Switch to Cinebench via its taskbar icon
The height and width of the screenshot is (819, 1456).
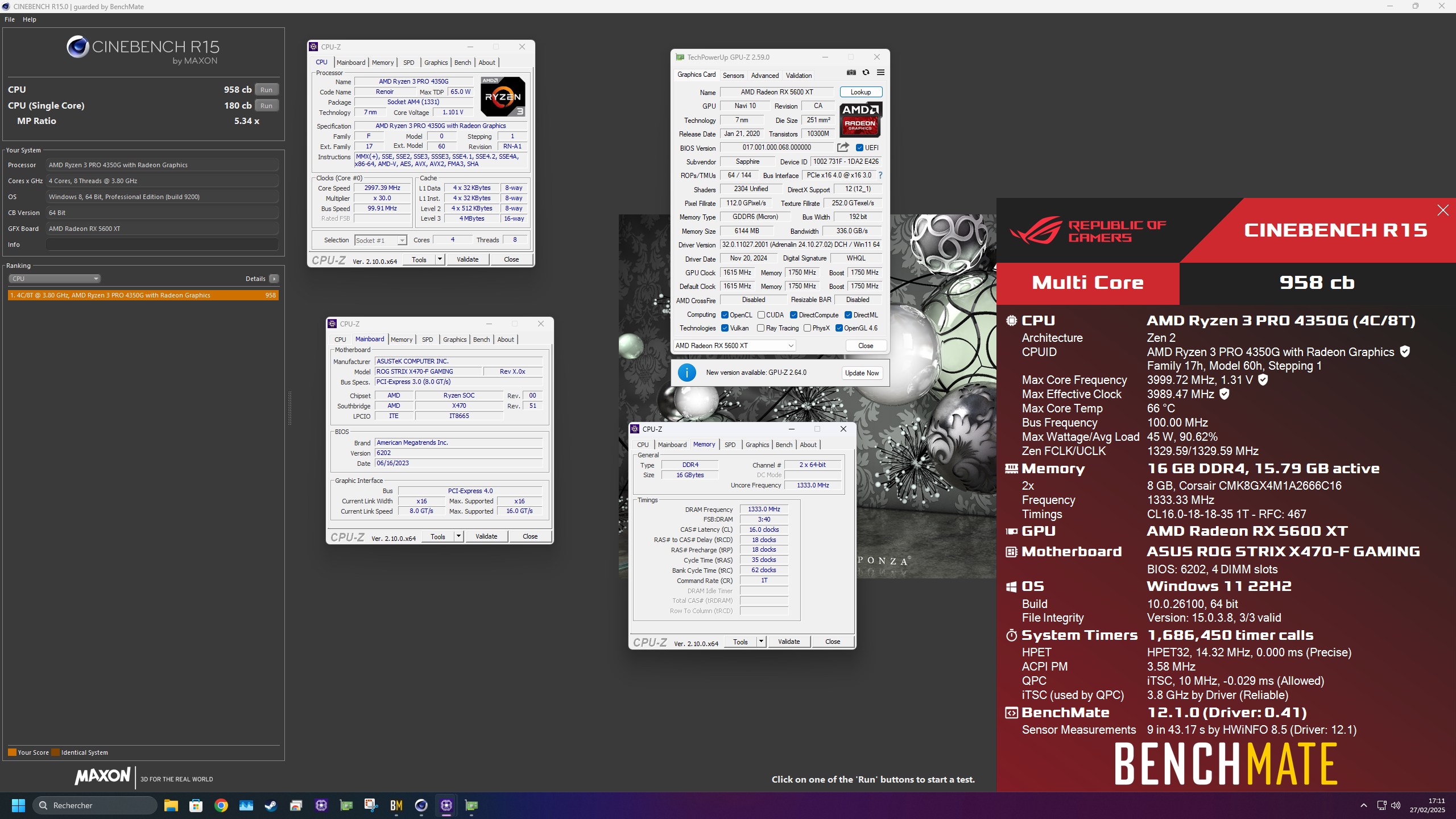pos(421,805)
